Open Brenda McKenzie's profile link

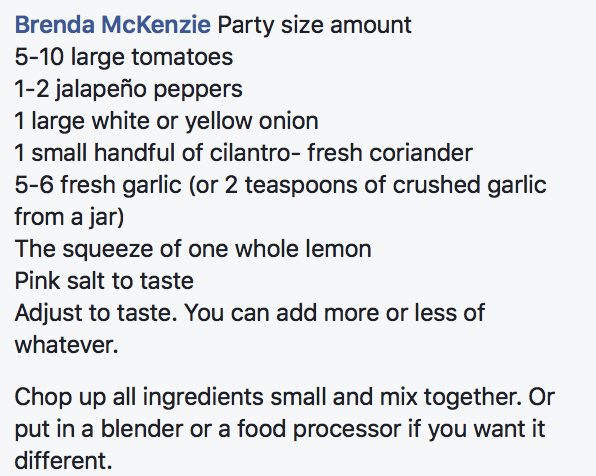click(x=113, y=25)
